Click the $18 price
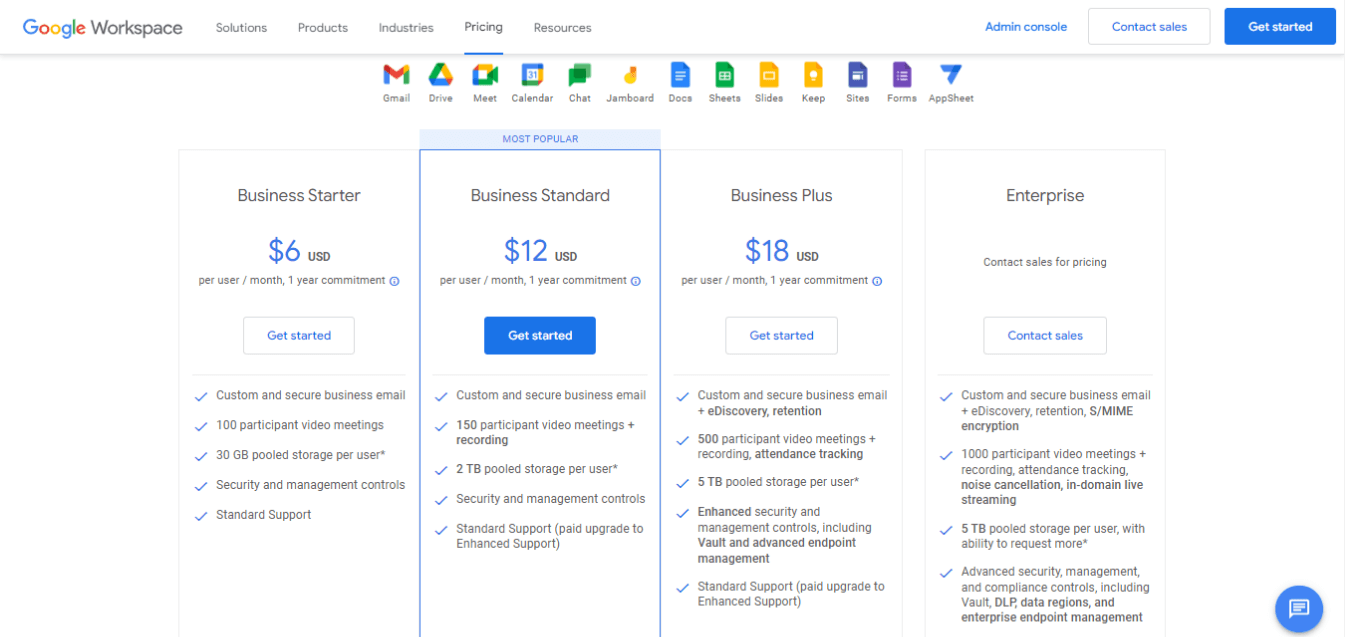The image size is (1345, 637). click(x=768, y=250)
